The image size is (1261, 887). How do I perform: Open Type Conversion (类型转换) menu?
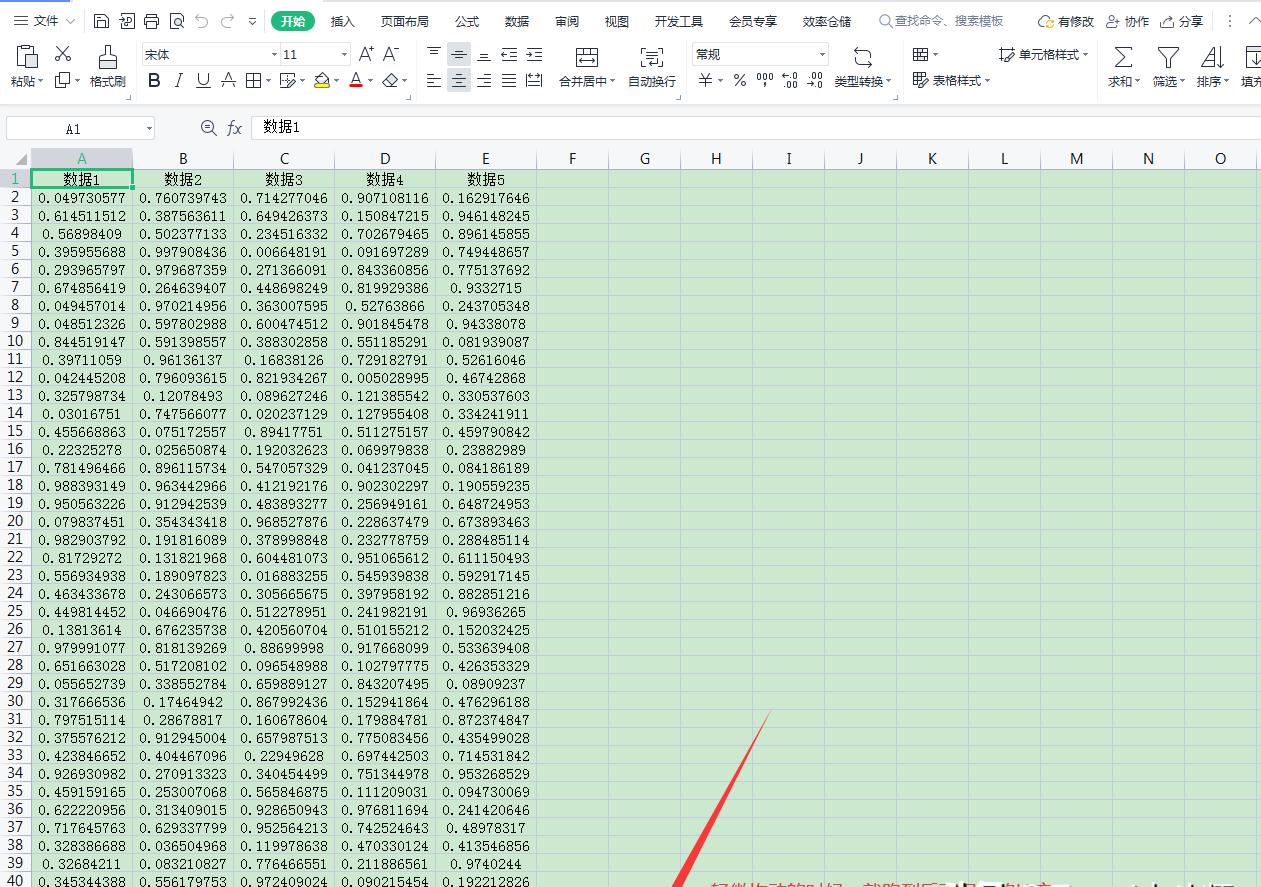[863, 66]
